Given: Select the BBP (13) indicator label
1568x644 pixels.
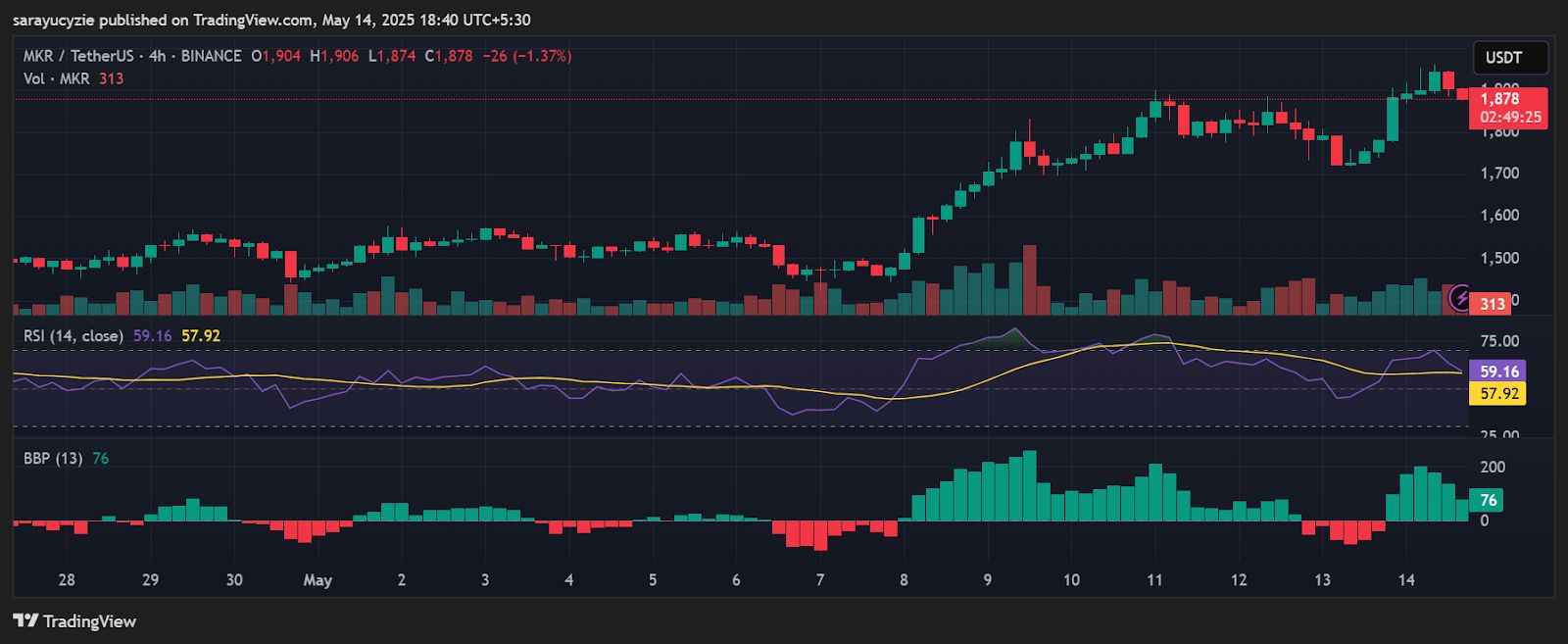Looking at the screenshot, I should (x=53, y=458).
